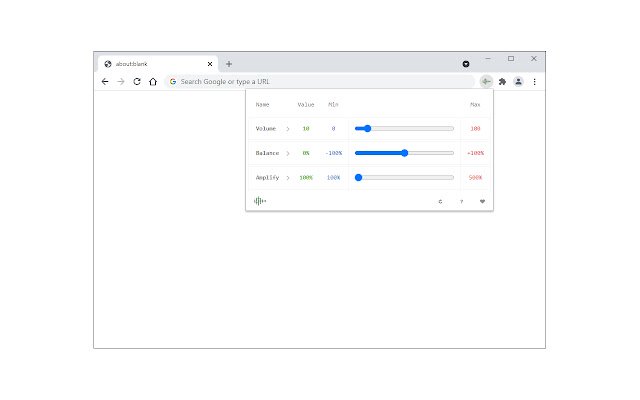This screenshot has width=640, height=400.
Task: Click the Volume label
Action: click(266, 129)
